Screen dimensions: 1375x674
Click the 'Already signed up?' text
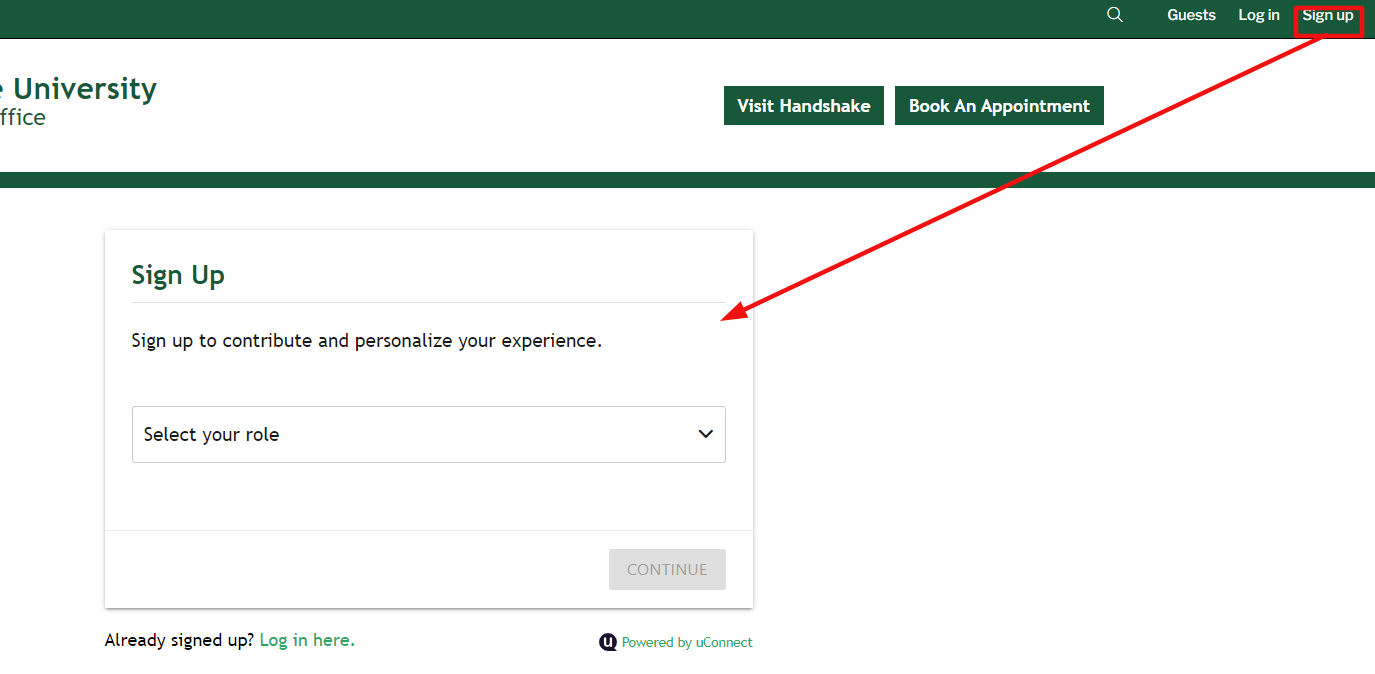(179, 640)
